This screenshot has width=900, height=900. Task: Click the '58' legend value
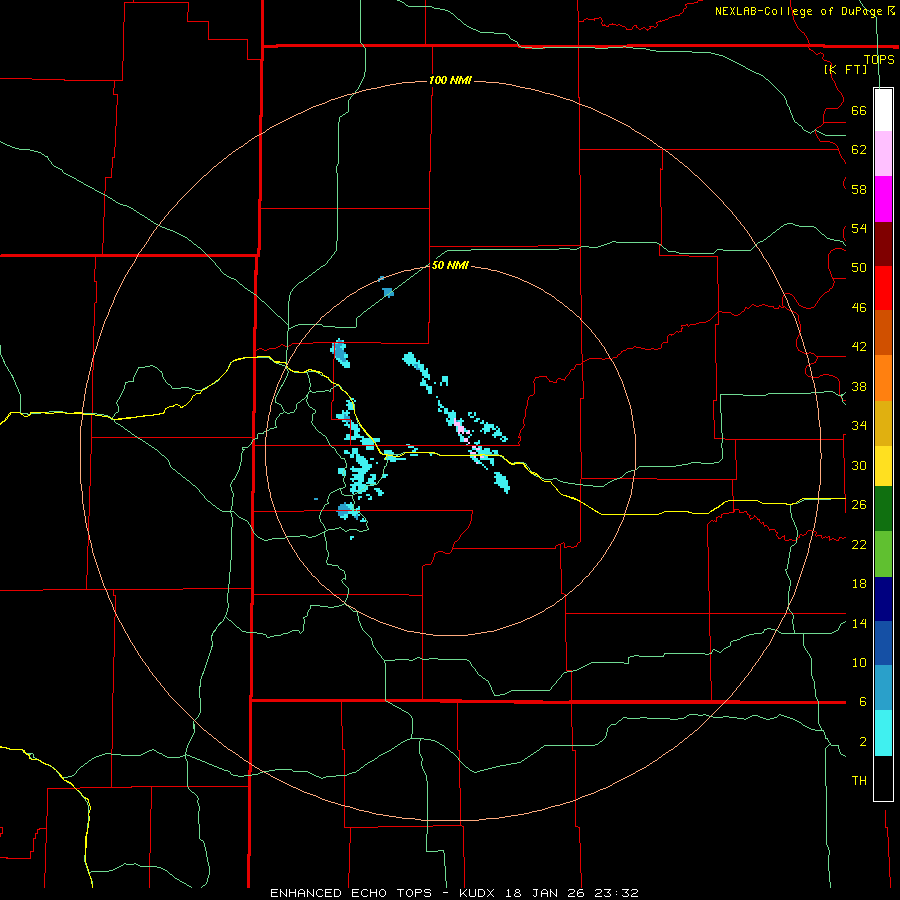click(859, 189)
